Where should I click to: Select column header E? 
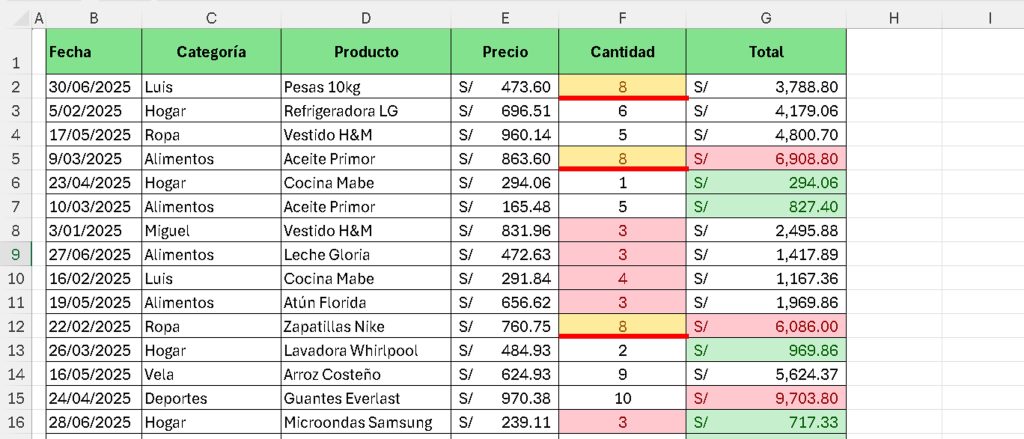click(505, 19)
